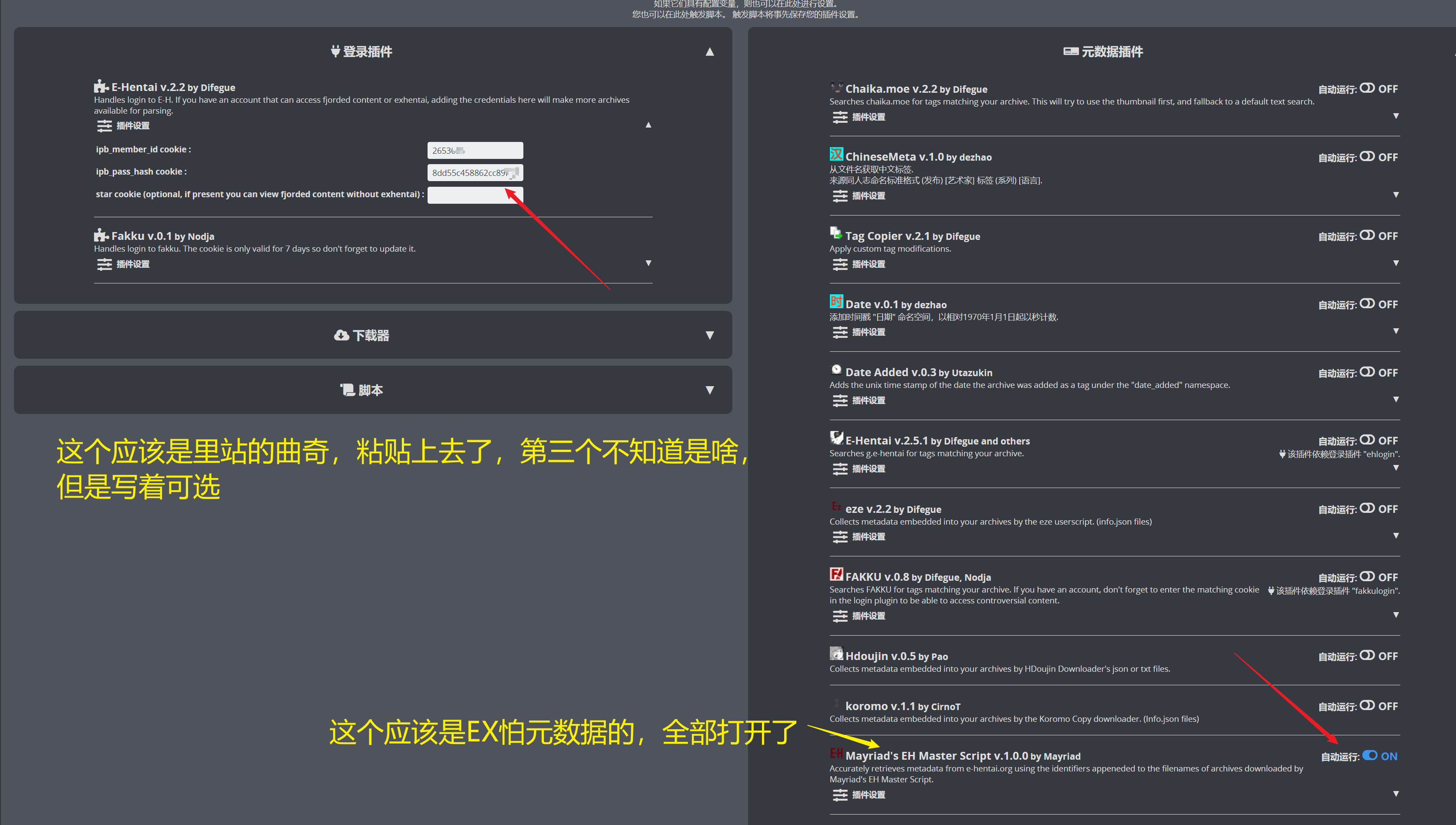Screen dimensions: 1456x825
Task: Enable 自动运行 for Chaika.moe
Action: [x=1367, y=88]
